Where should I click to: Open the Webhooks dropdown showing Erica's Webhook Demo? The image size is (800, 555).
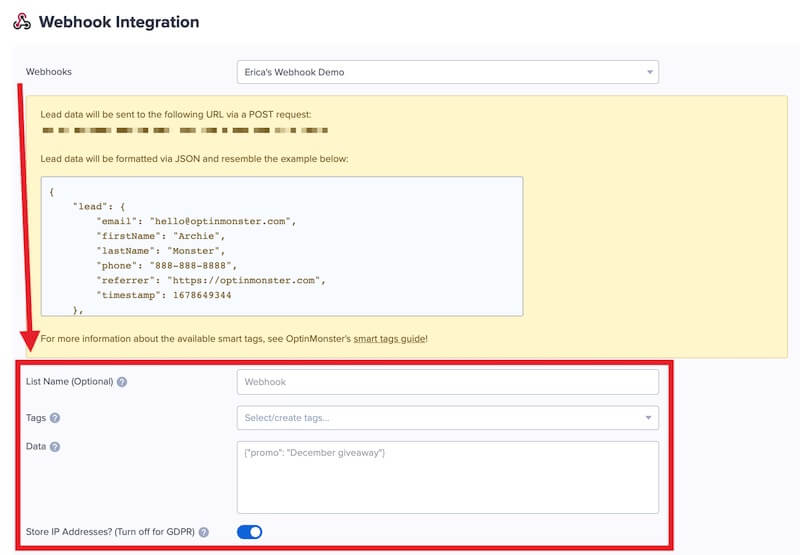pyautogui.click(x=447, y=72)
